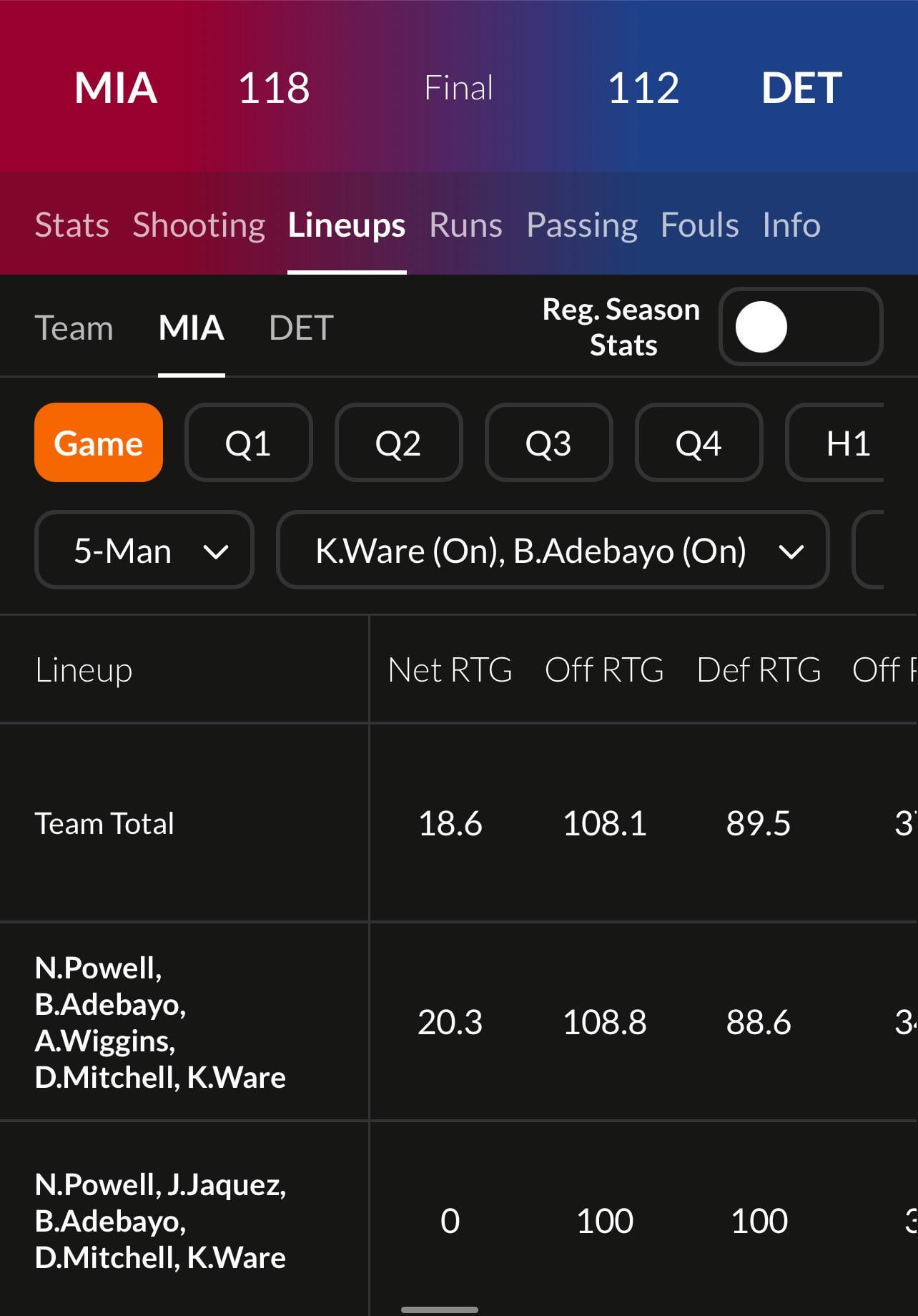Toggle the Reg. Season Stats switch
Image resolution: width=918 pixels, height=1316 pixels.
pyautogui.click(x=800, y=327)
